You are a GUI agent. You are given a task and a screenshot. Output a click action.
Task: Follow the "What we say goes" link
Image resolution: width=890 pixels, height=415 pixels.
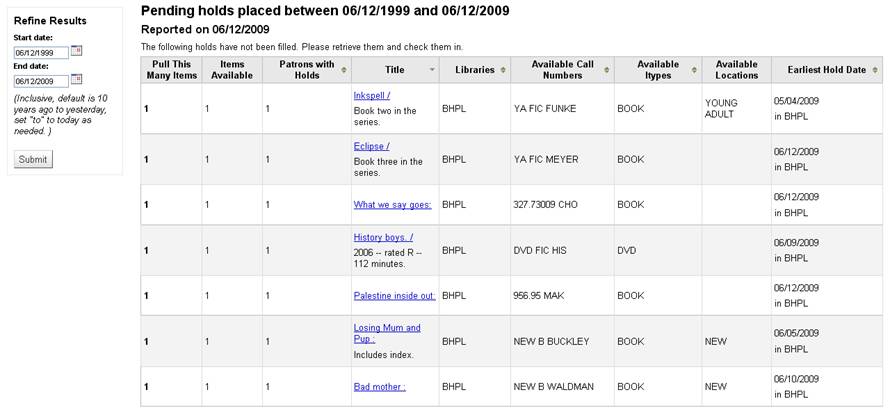392,204
